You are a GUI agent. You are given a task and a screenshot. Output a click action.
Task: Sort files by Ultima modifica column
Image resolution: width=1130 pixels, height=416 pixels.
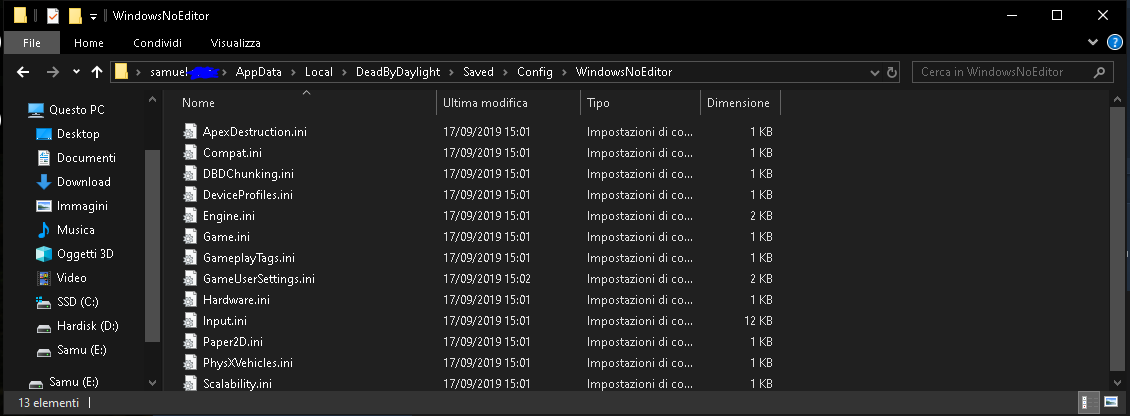coord(485,103)
